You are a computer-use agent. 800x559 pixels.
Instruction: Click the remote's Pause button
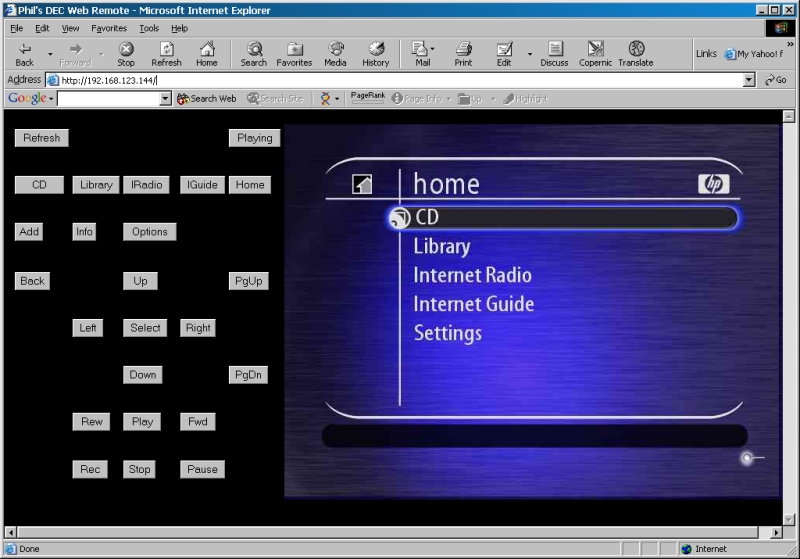tap(202, 469)
